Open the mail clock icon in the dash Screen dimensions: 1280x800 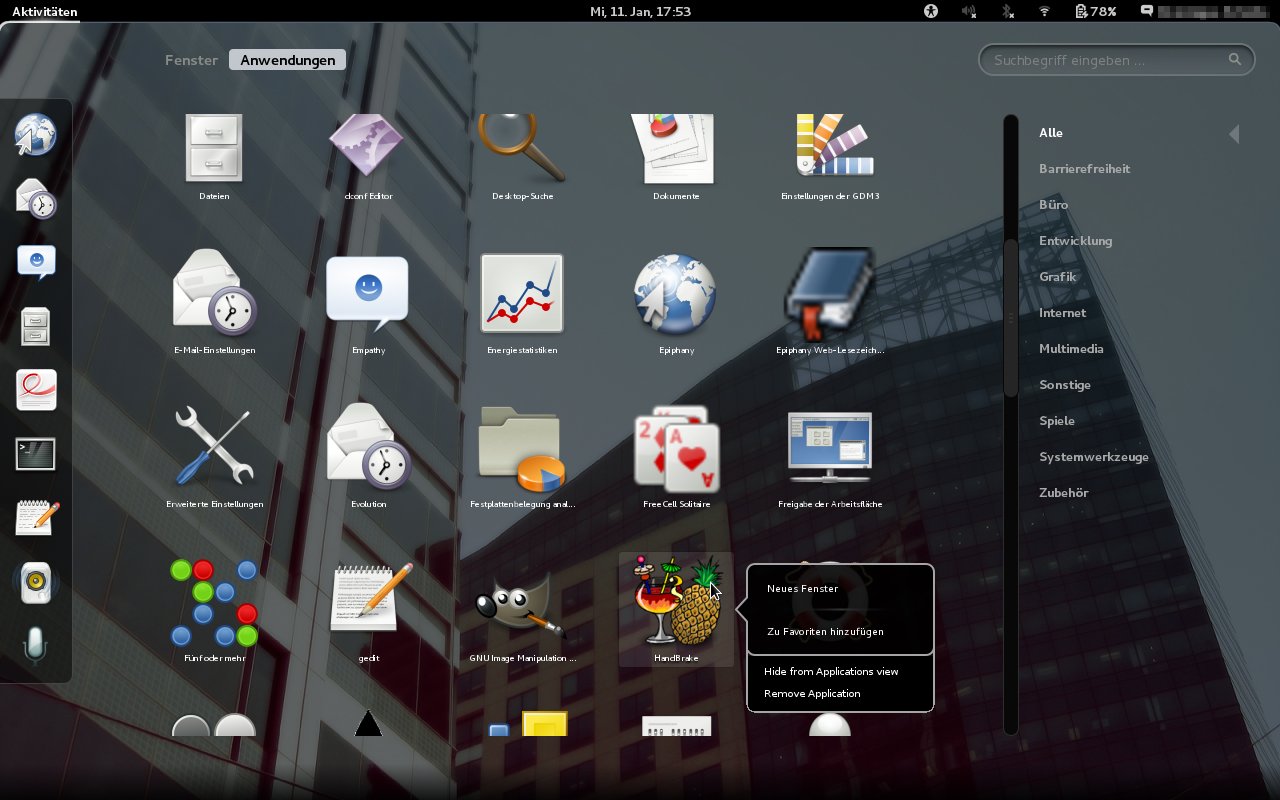point(36,198)
